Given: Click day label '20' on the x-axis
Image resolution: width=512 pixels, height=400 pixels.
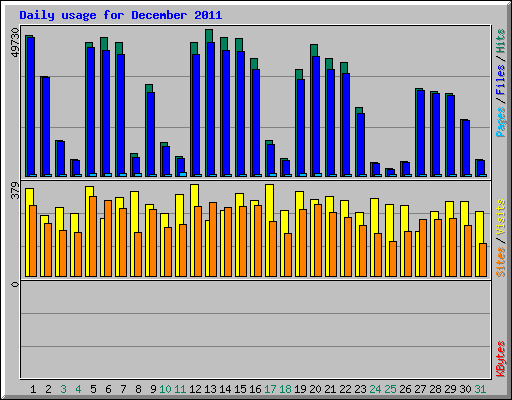Looking at the screenshot, I should click(315, 389).
